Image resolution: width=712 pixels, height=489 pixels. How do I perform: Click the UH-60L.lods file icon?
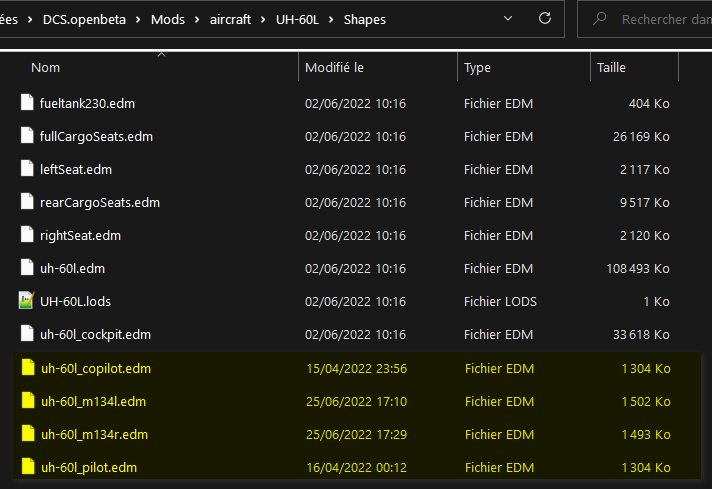[27, 301]
